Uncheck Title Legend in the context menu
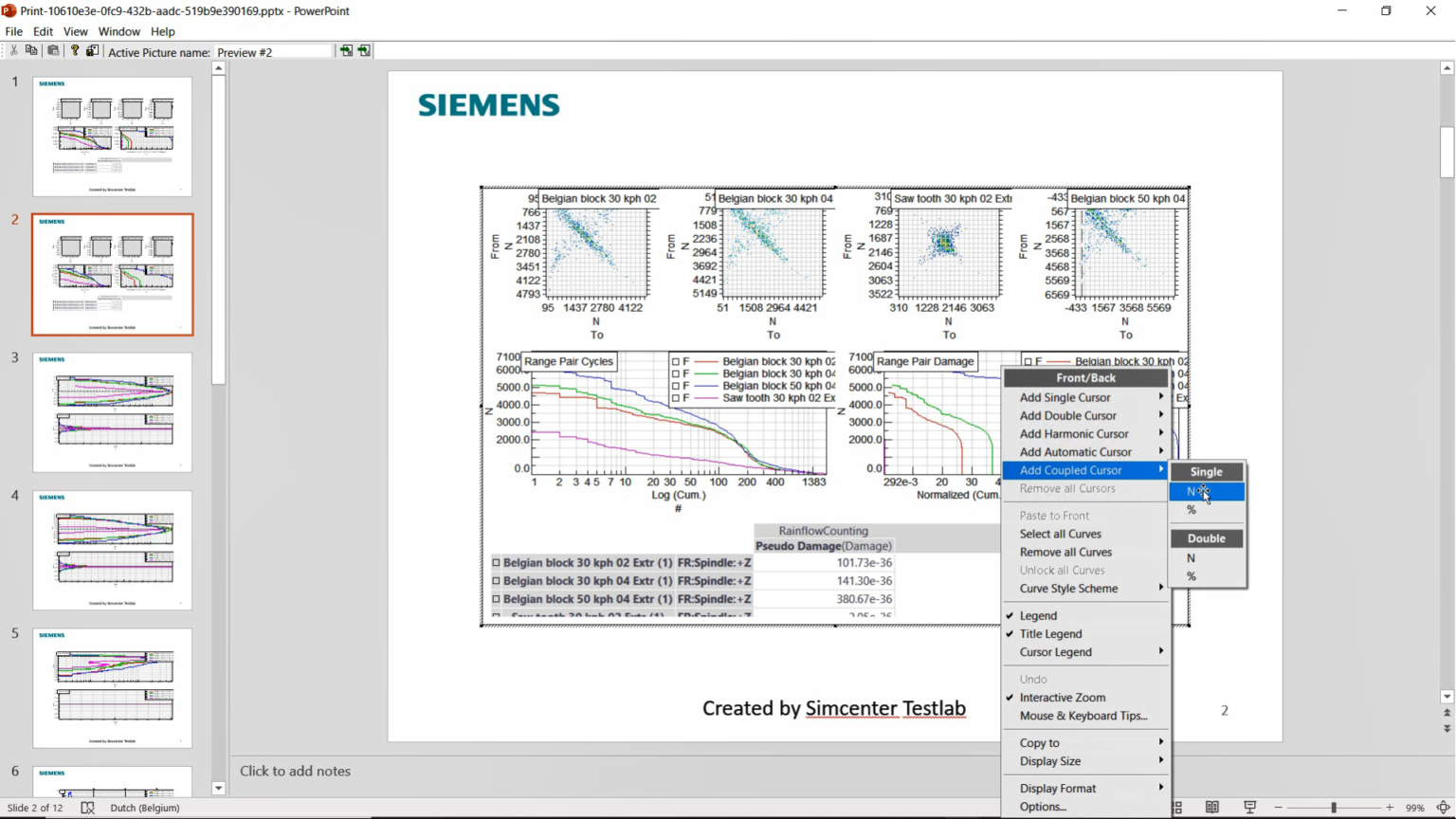 coord(1050,633)
